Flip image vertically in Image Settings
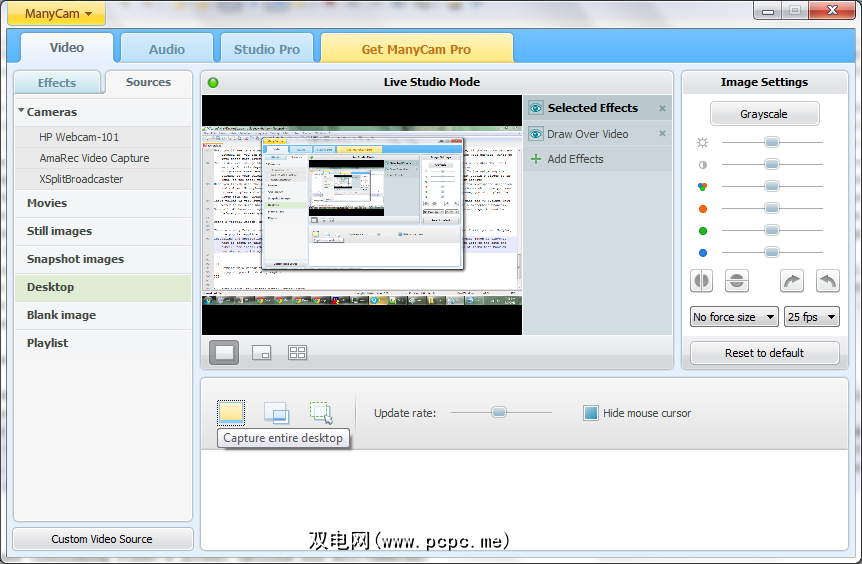Image resolution: width=862 pixels, height=564 pixels. (x=737, y=281)
